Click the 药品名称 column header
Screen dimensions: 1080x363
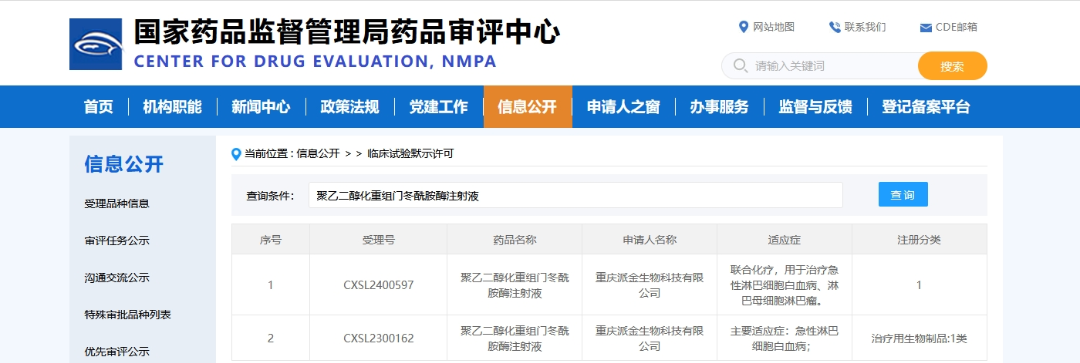pyautogui.click(x=515, y=240)
